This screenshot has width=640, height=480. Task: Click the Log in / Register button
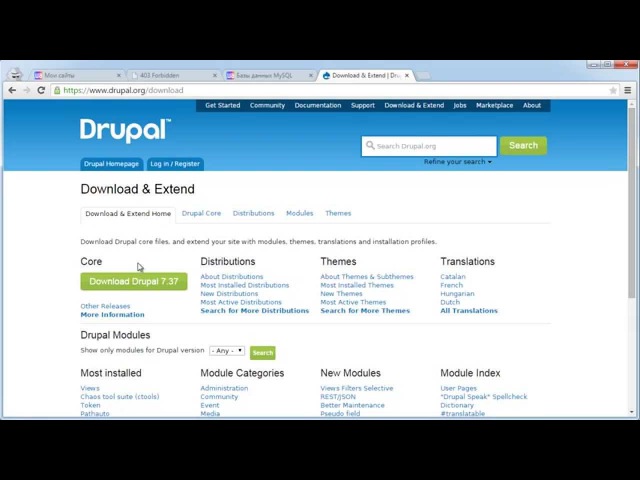175,164
